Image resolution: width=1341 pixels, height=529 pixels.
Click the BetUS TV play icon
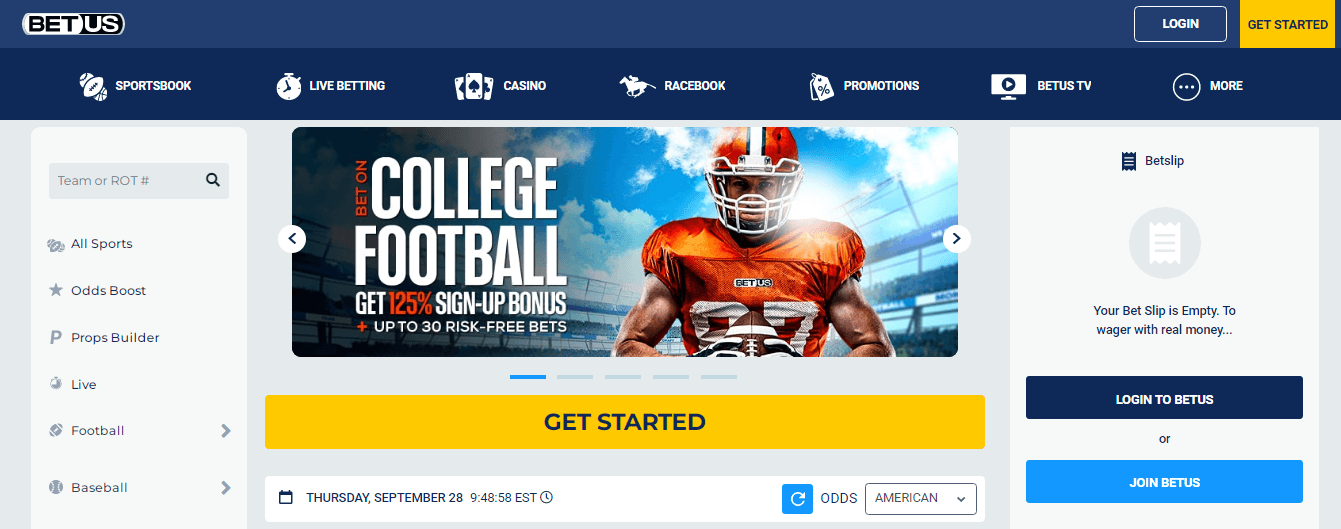[1009, 86]
